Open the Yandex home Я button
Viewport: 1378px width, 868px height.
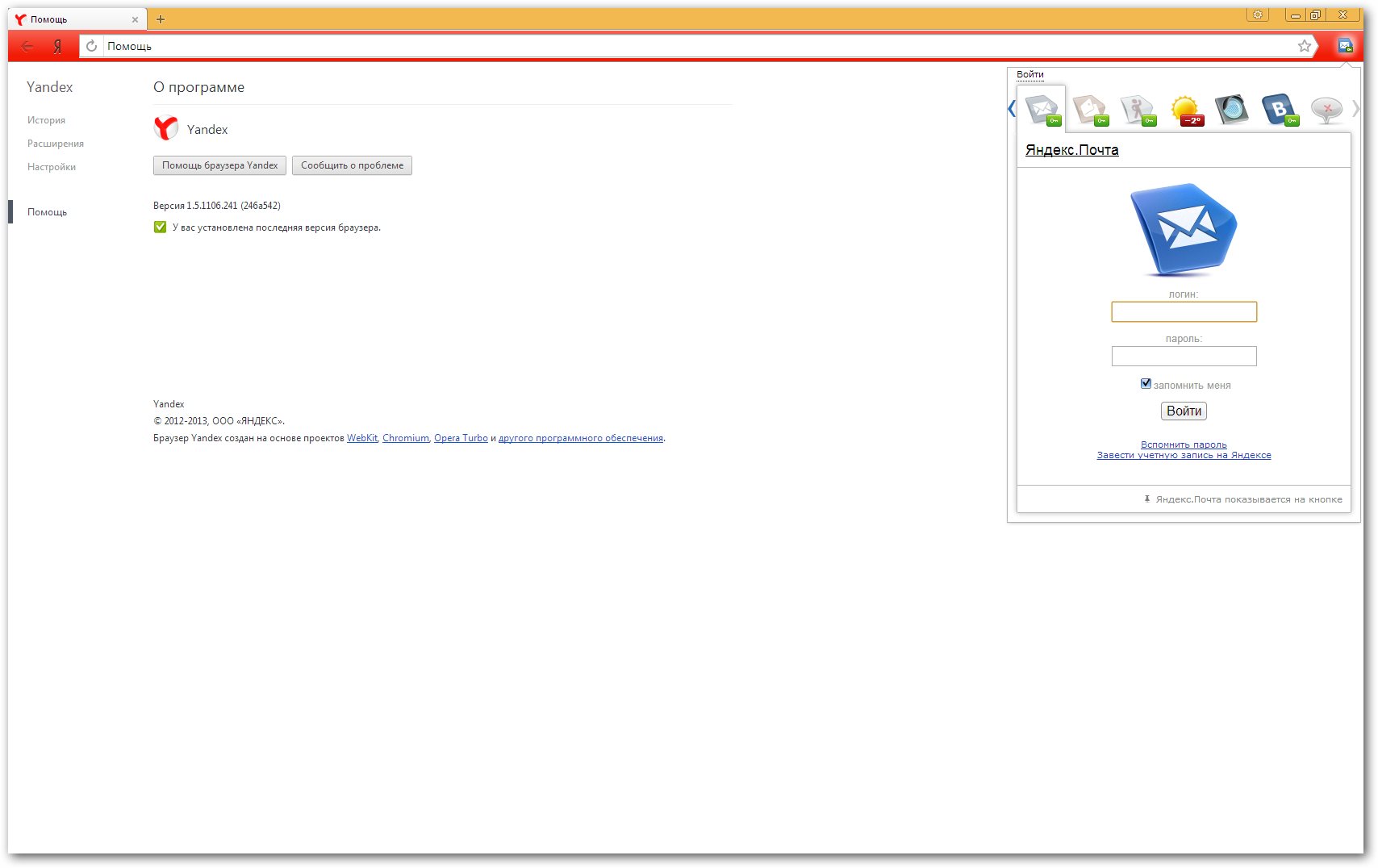pyautogui.click(x=57, y=46)
